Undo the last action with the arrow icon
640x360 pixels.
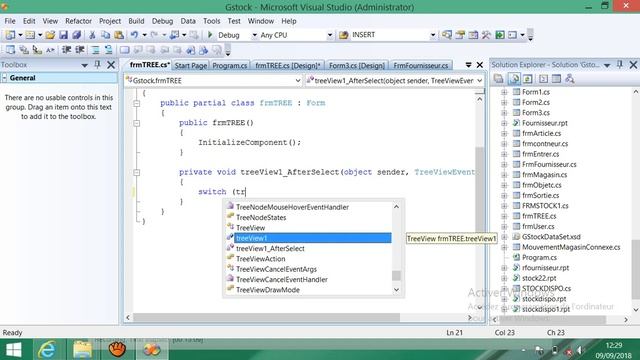coord(134,35)
